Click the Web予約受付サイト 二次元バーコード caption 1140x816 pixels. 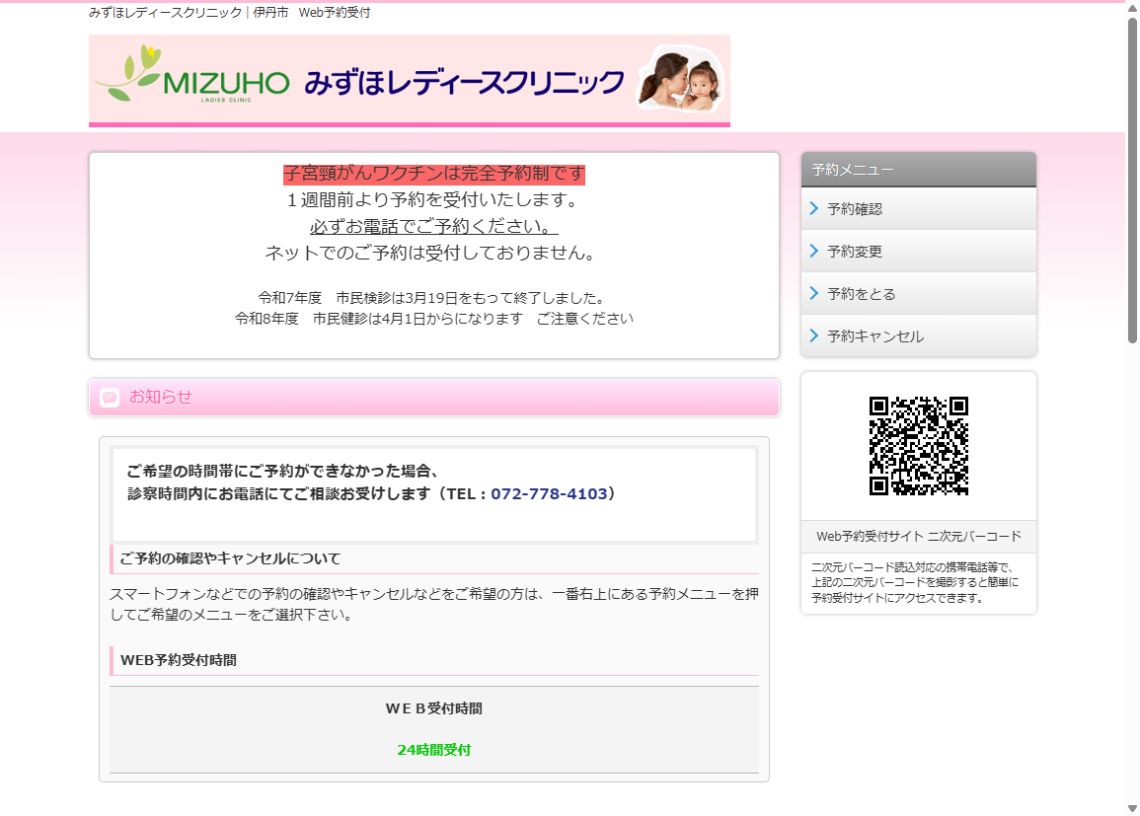pos(918,537)
